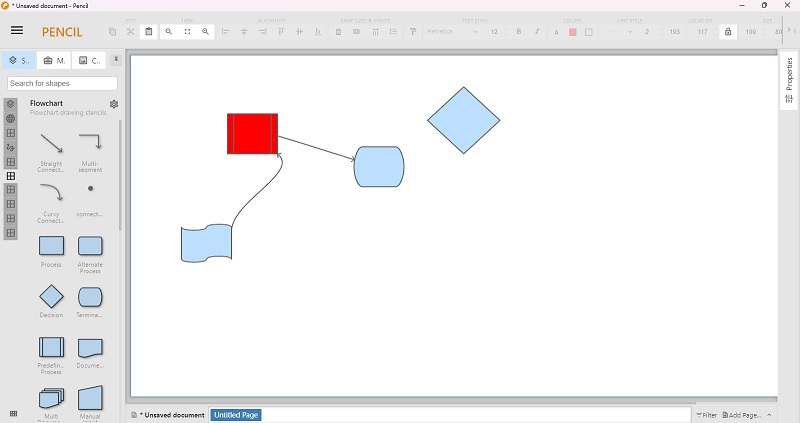The height and width of the screenshot is (423, 800).
Task: Select the red predefined process shape on canvas
Action: click(x=253, y=133)
